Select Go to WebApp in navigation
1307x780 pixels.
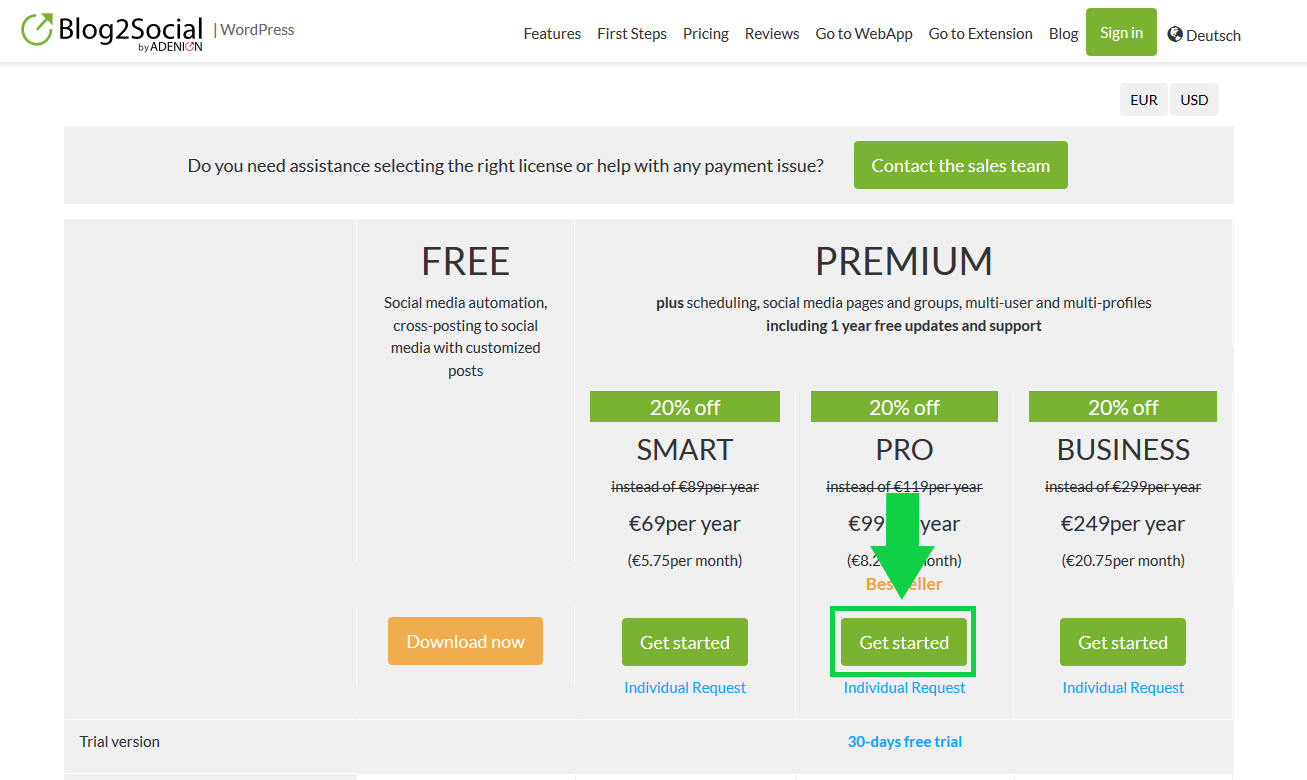coord(864,33)
